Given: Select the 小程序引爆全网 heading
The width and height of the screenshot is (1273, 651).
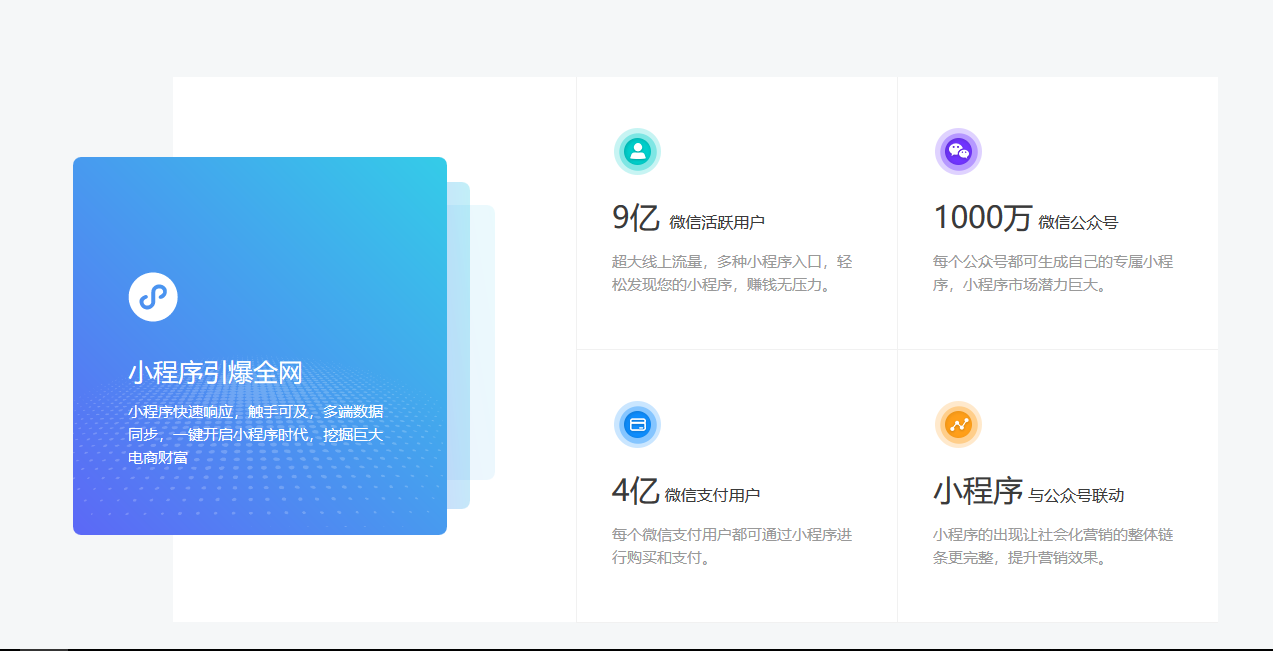Looking at the screenshot, I should [x=215, y=373].
